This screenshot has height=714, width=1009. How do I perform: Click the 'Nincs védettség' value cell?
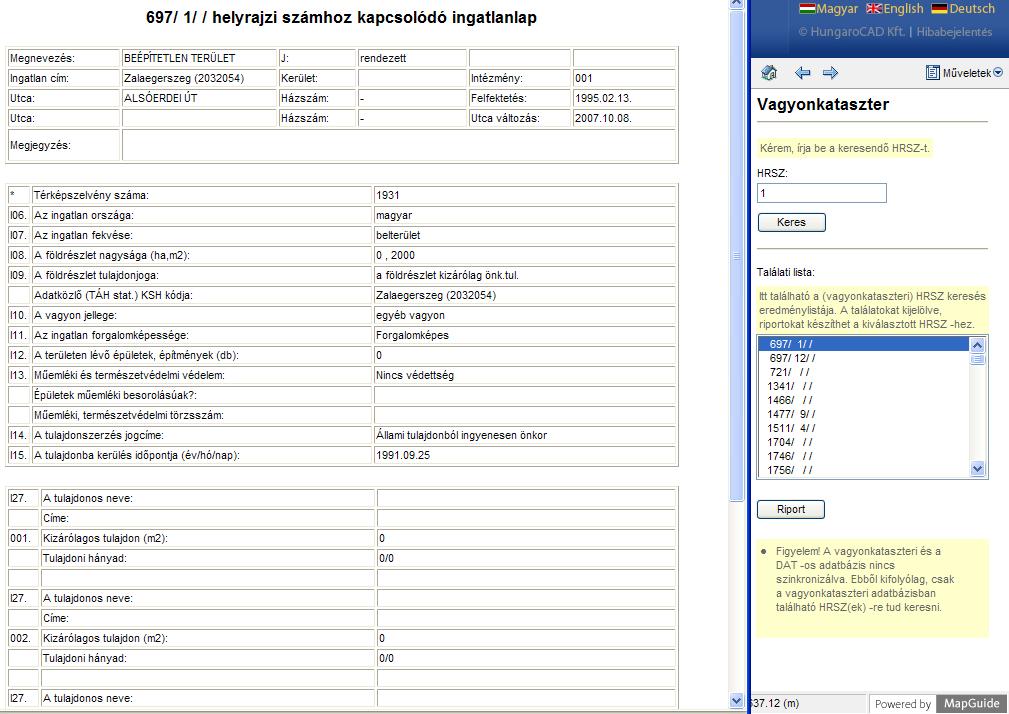524,375
